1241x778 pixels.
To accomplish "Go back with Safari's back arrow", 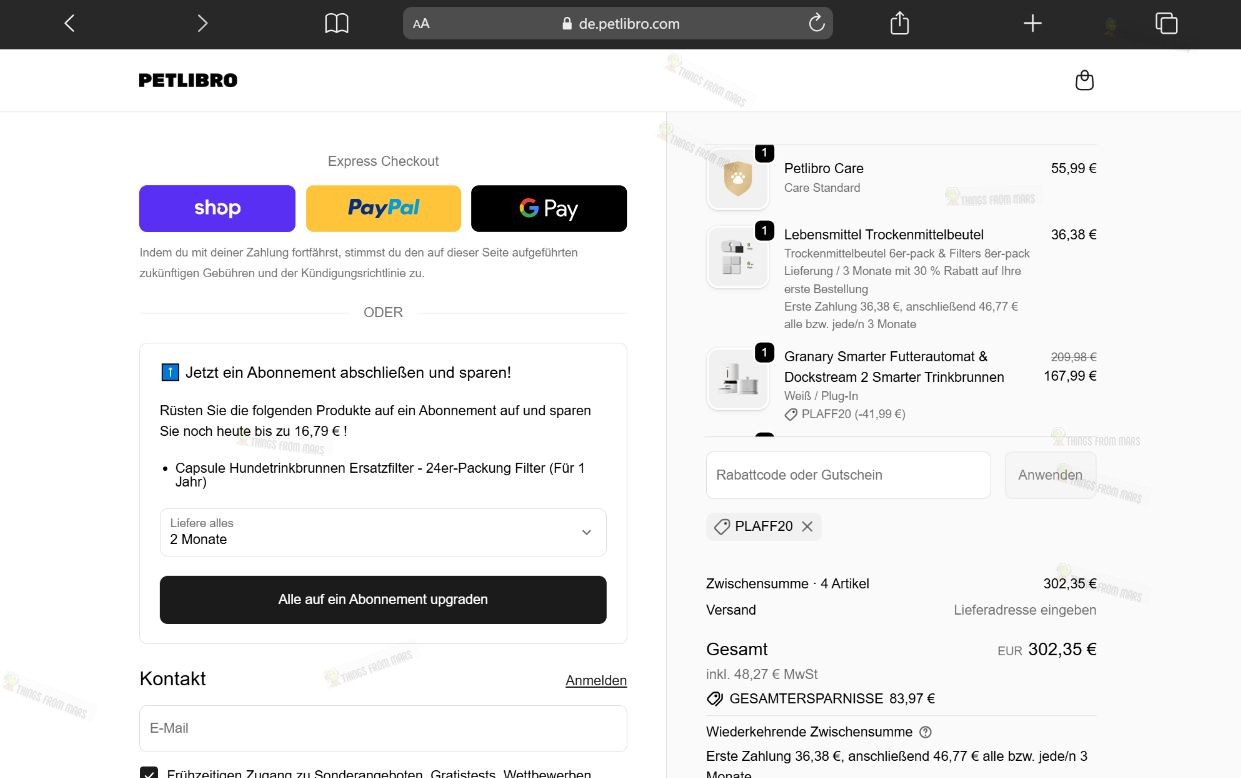I will [x=69, y=23].
